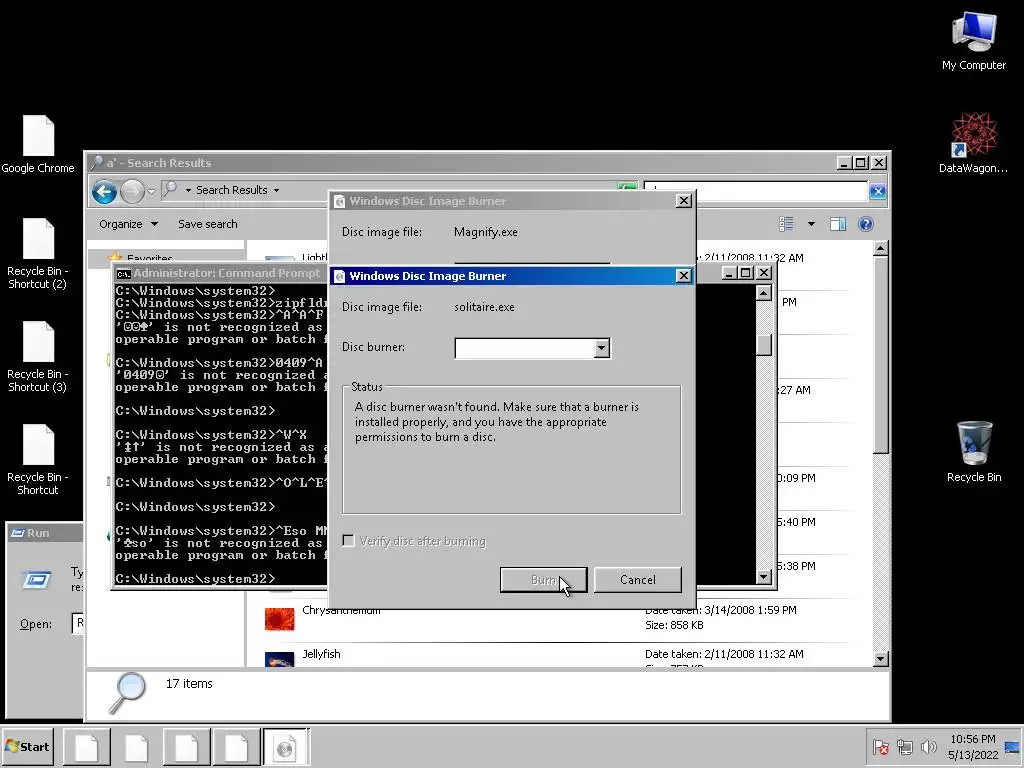
Task: Click the third blank taskbar item
Action: 185,747
